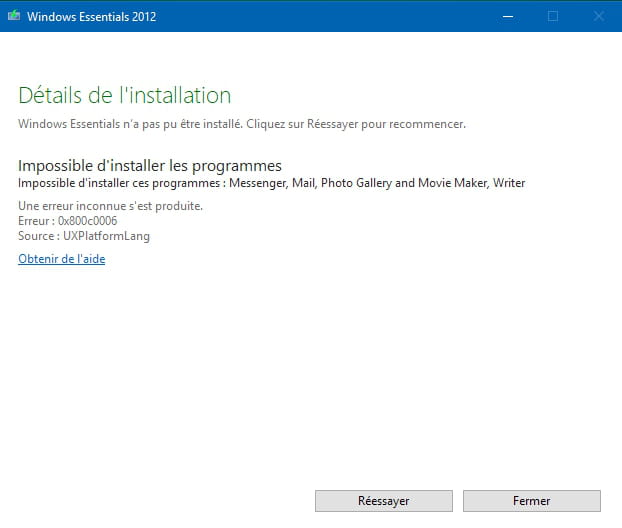
Task: Click the Impossible d'installer les programmes heading
Action: tap(150, 165)
